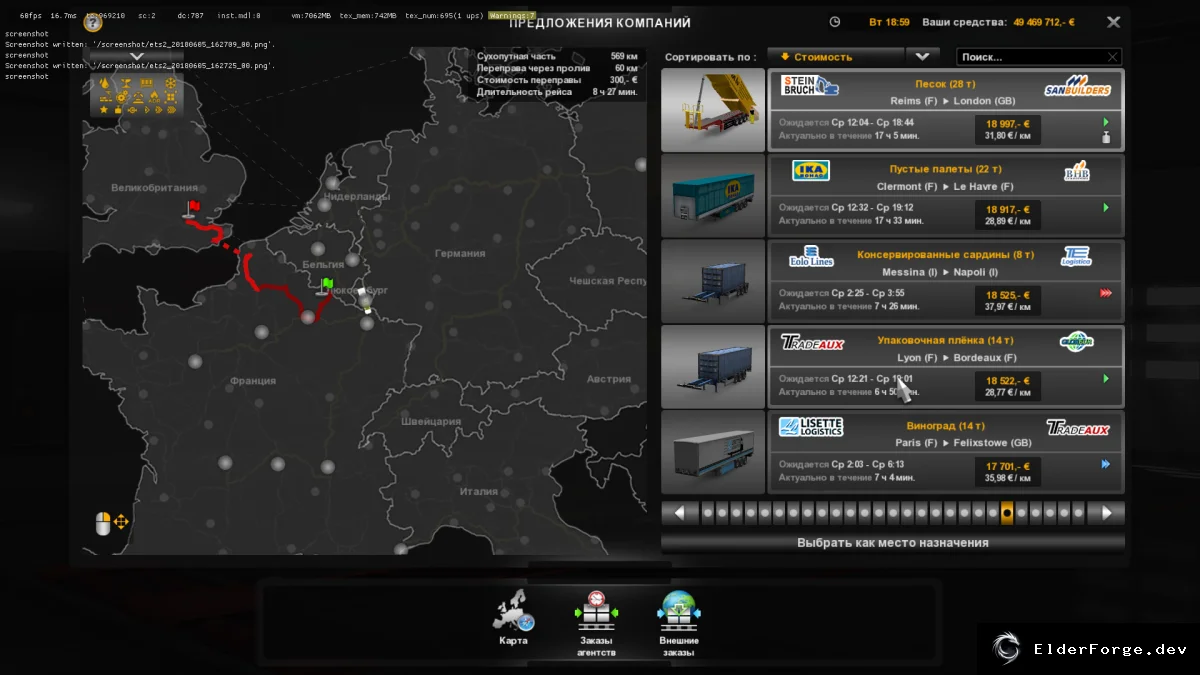This screenshot has width=1200, height=675.
Task: Click Выбрать как место назначения button
Action: pyautogui.click(x=893, y=543)
